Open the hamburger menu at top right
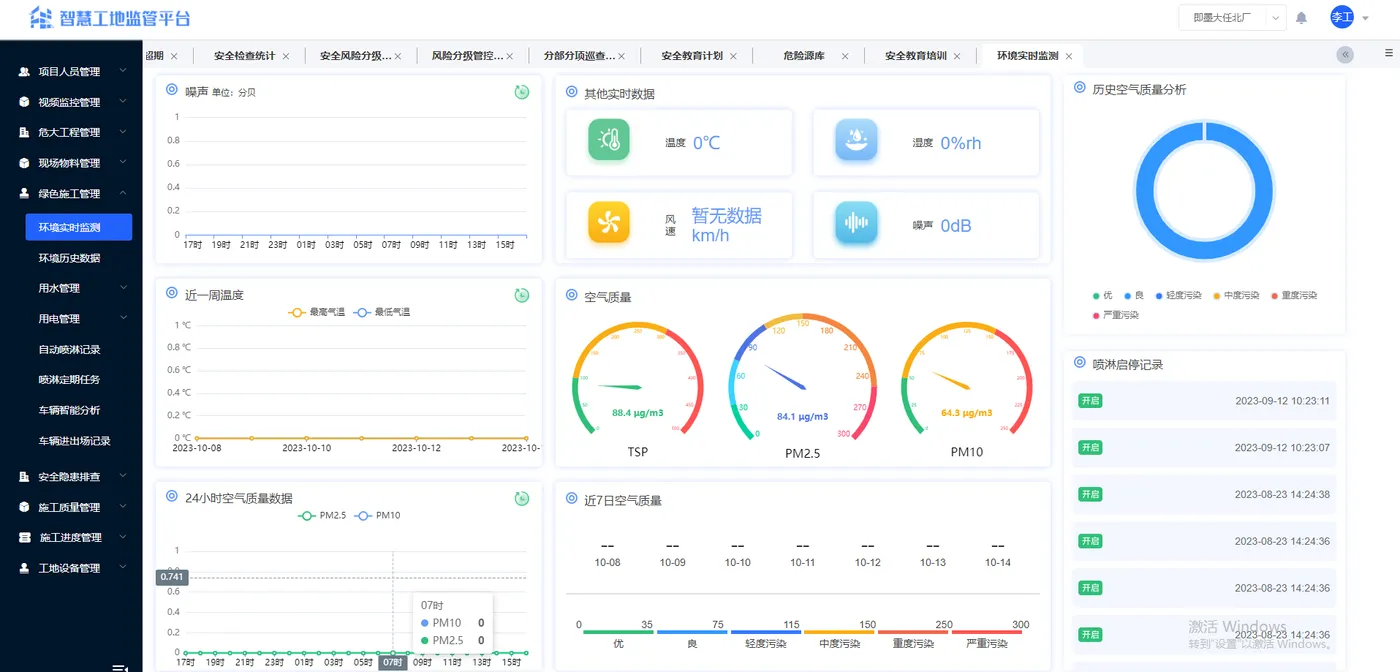 coord(1389,53)
